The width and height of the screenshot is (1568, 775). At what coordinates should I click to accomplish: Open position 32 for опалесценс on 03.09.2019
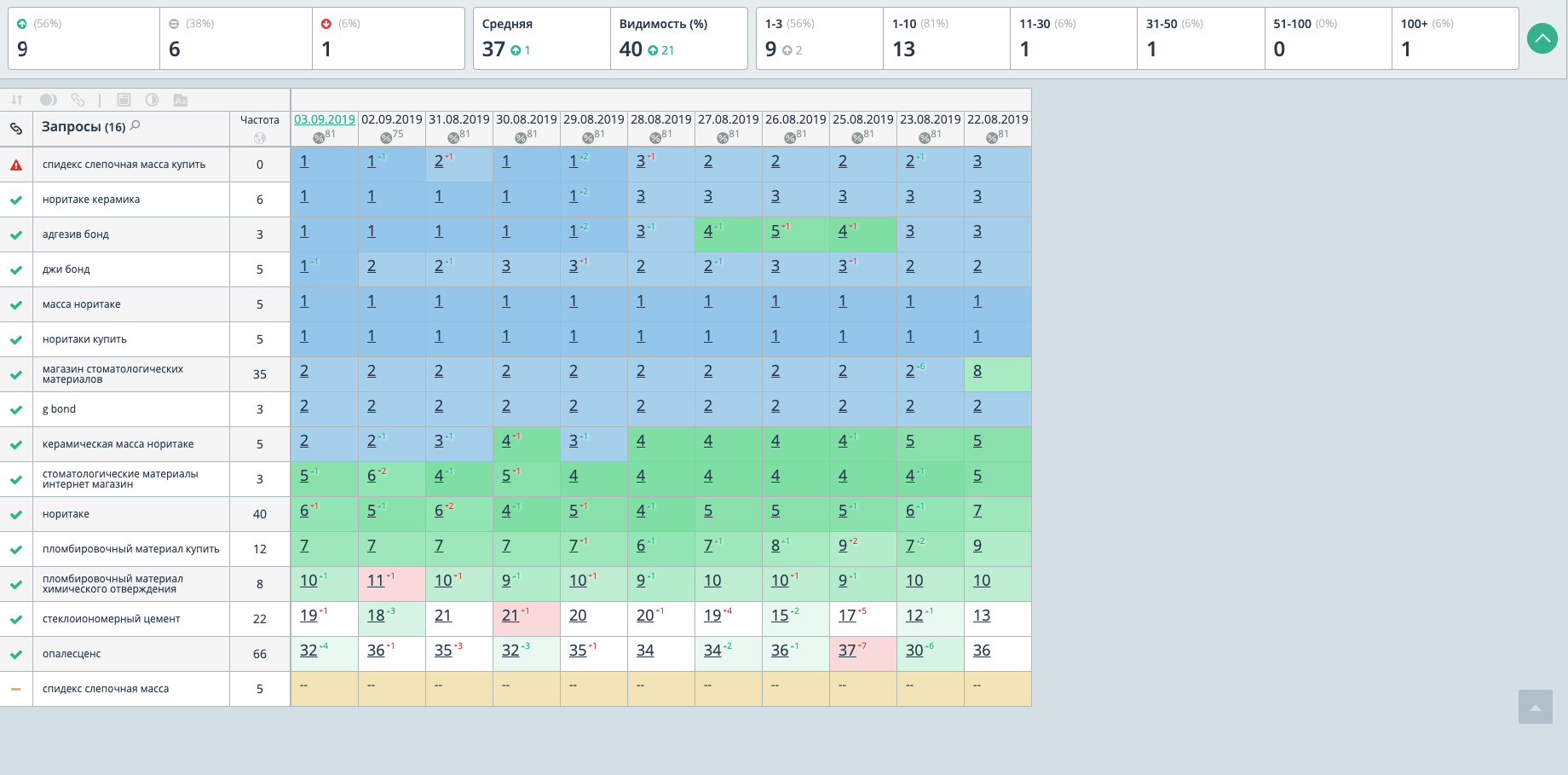(x=308, y=651)
